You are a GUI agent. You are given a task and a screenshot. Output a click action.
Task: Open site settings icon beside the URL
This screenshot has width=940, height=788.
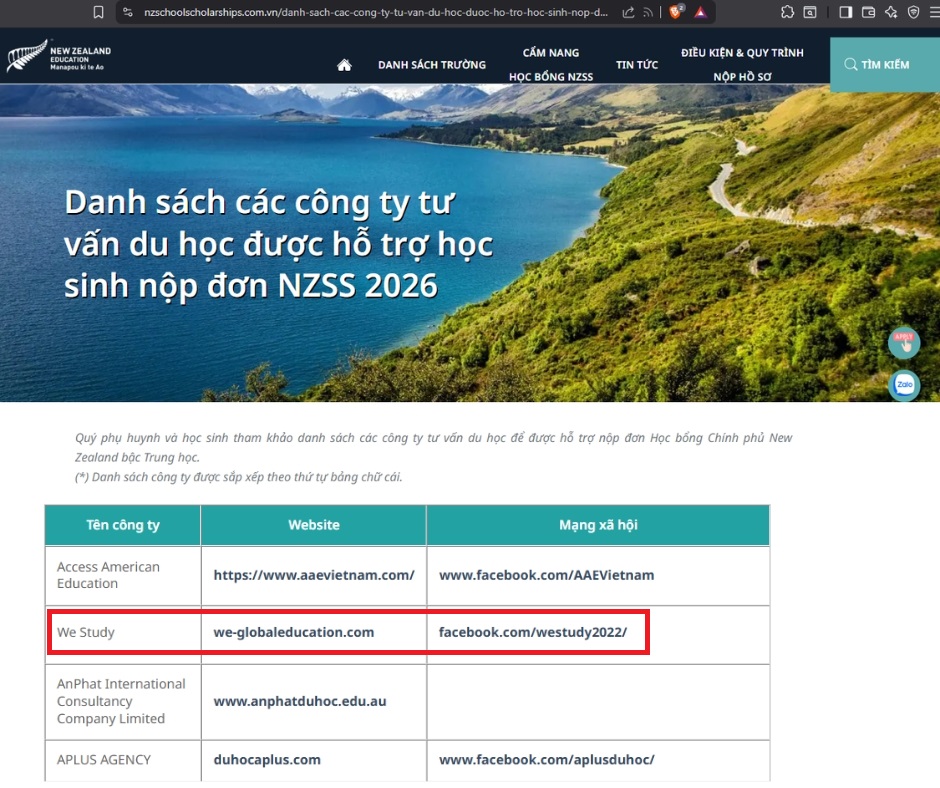pos(128,12)
